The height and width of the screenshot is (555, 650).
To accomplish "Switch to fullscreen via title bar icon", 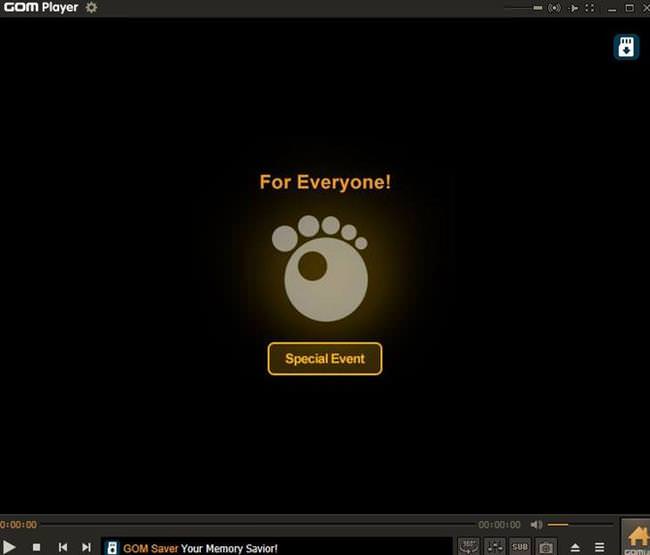I will tap(589, 8).
